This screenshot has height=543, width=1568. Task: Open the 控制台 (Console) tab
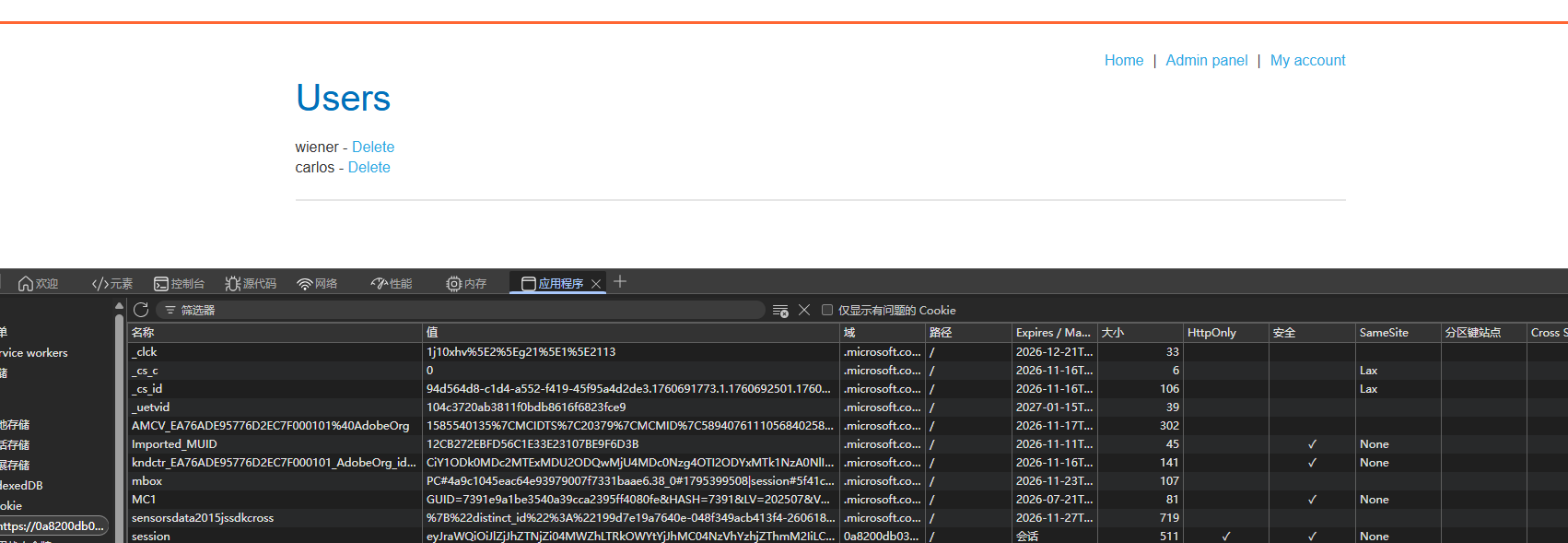pos(179,284)
